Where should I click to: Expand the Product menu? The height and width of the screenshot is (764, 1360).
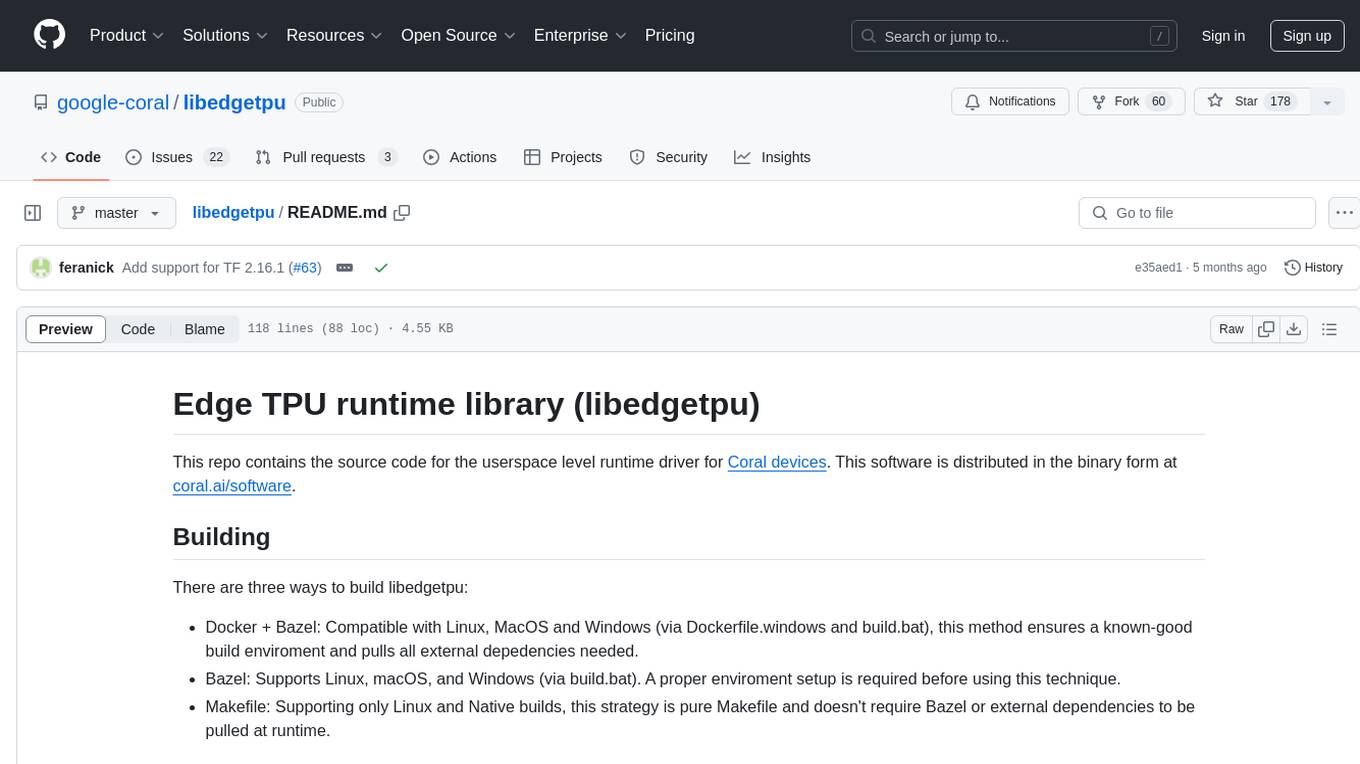point(127,35)
